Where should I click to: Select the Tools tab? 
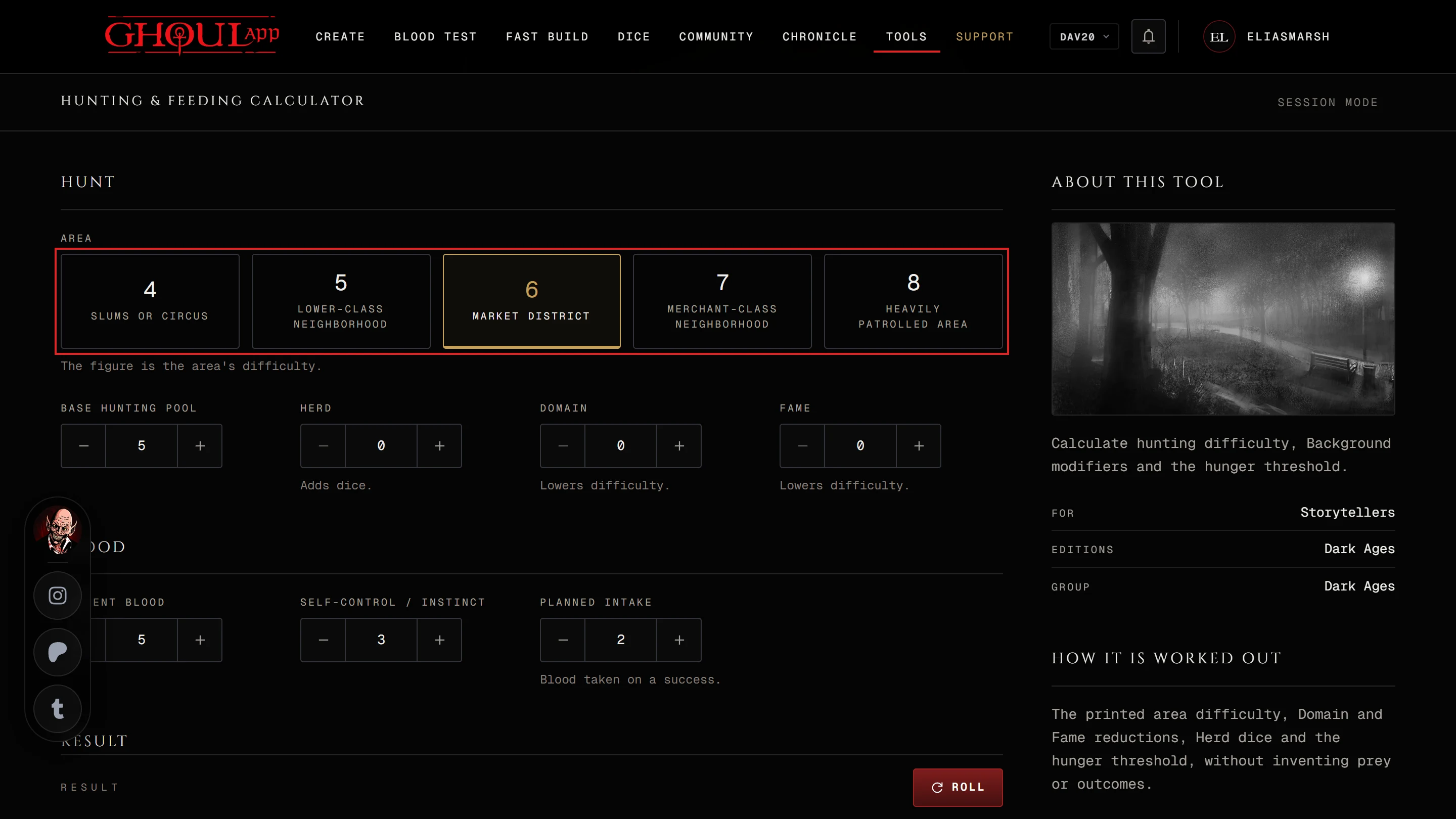(x=906, y=37)
